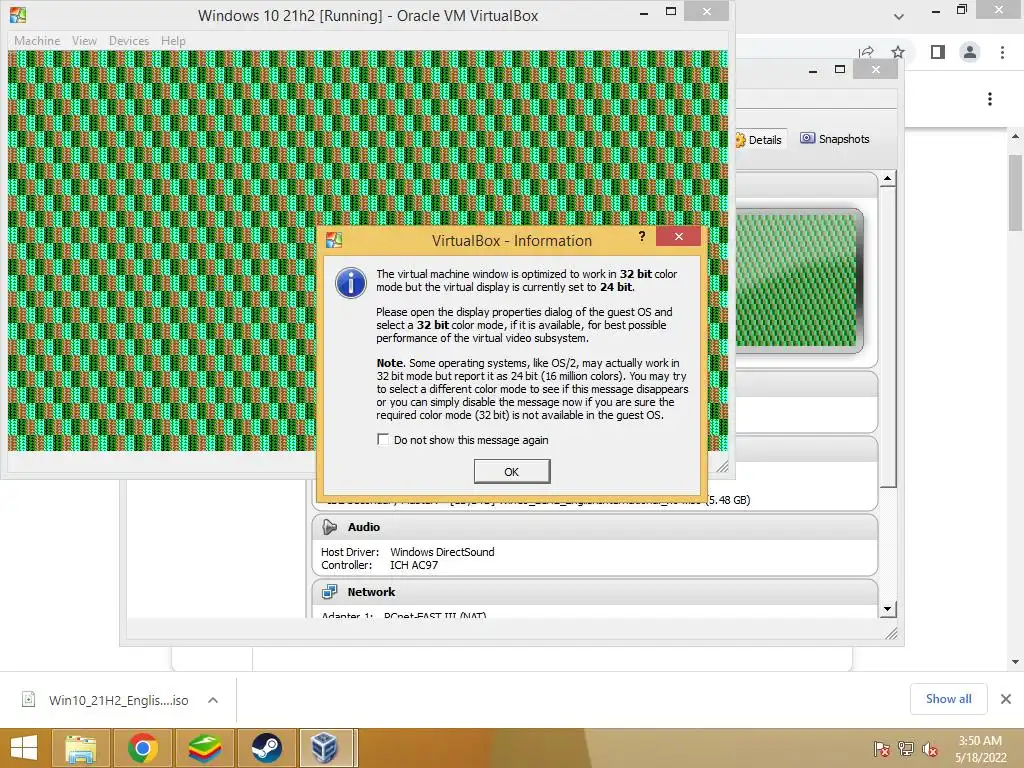Image resolution: width=1024 pixels, height=768 pixels.
Task: Open BlueStacks from taskbar
Action: [x=205, y=748]
